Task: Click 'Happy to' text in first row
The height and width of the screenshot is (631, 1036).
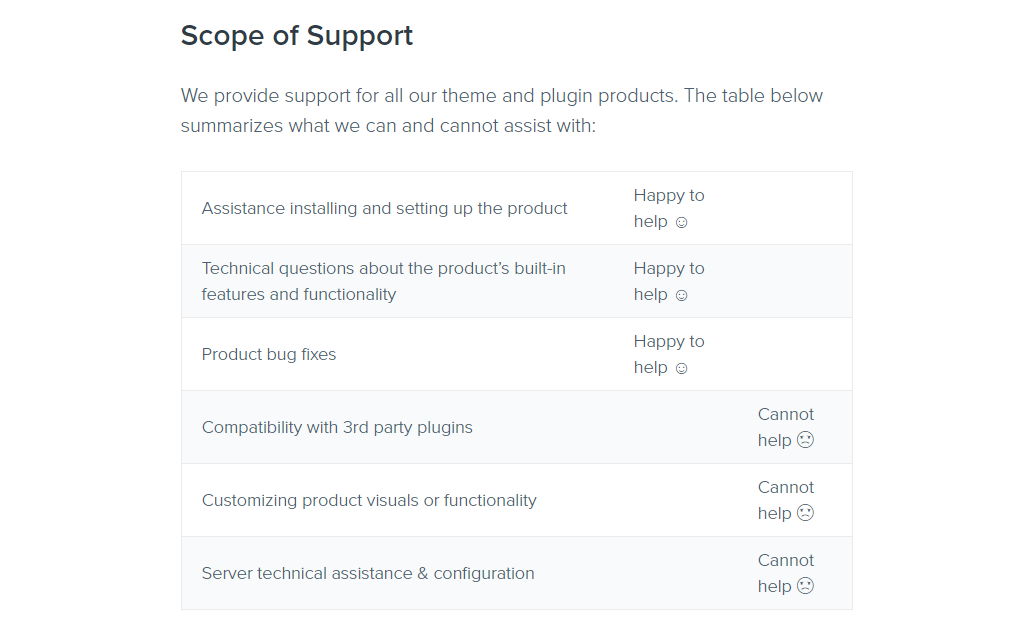Action: pyautogui.click(x=669, y=196)
